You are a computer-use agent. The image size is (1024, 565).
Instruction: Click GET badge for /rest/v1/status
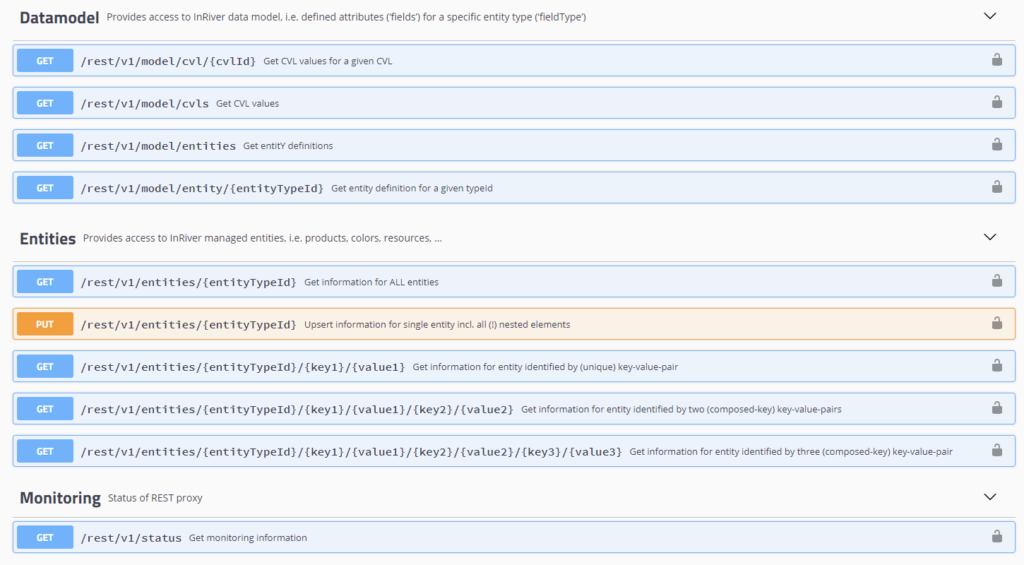45,538
